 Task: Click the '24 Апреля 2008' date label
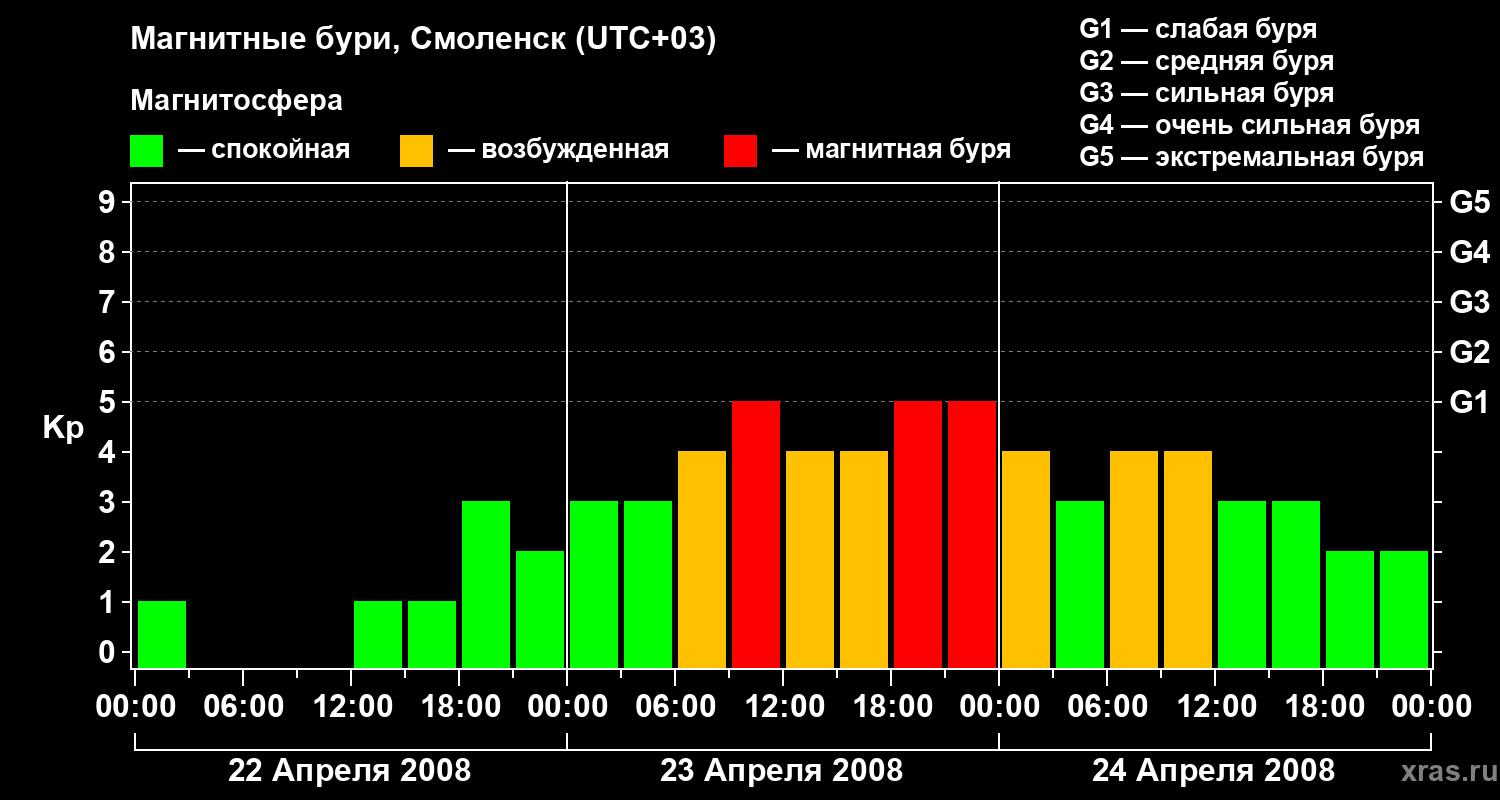point(1213,771)
